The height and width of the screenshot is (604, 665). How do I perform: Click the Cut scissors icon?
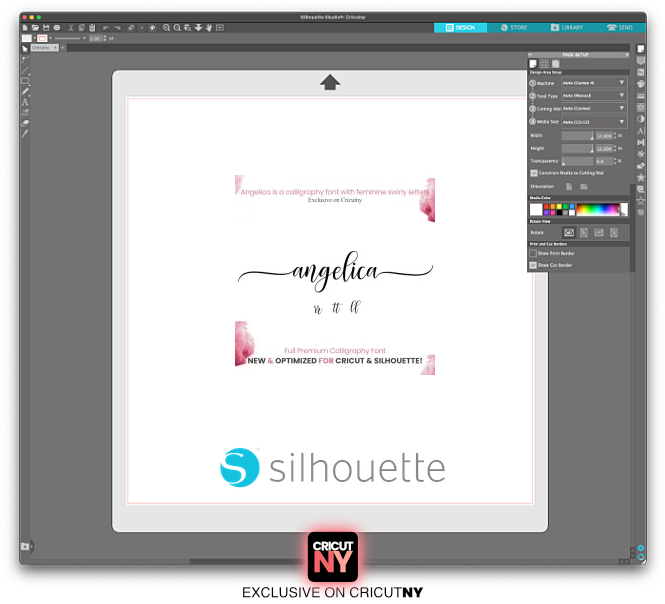[x=71, y=28]
